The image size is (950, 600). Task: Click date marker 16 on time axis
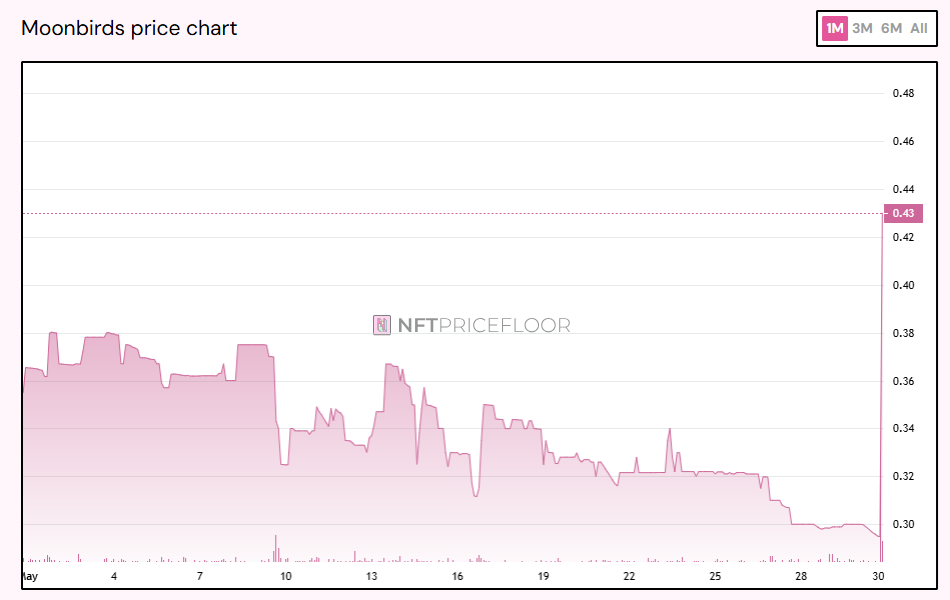pos(457,577)
